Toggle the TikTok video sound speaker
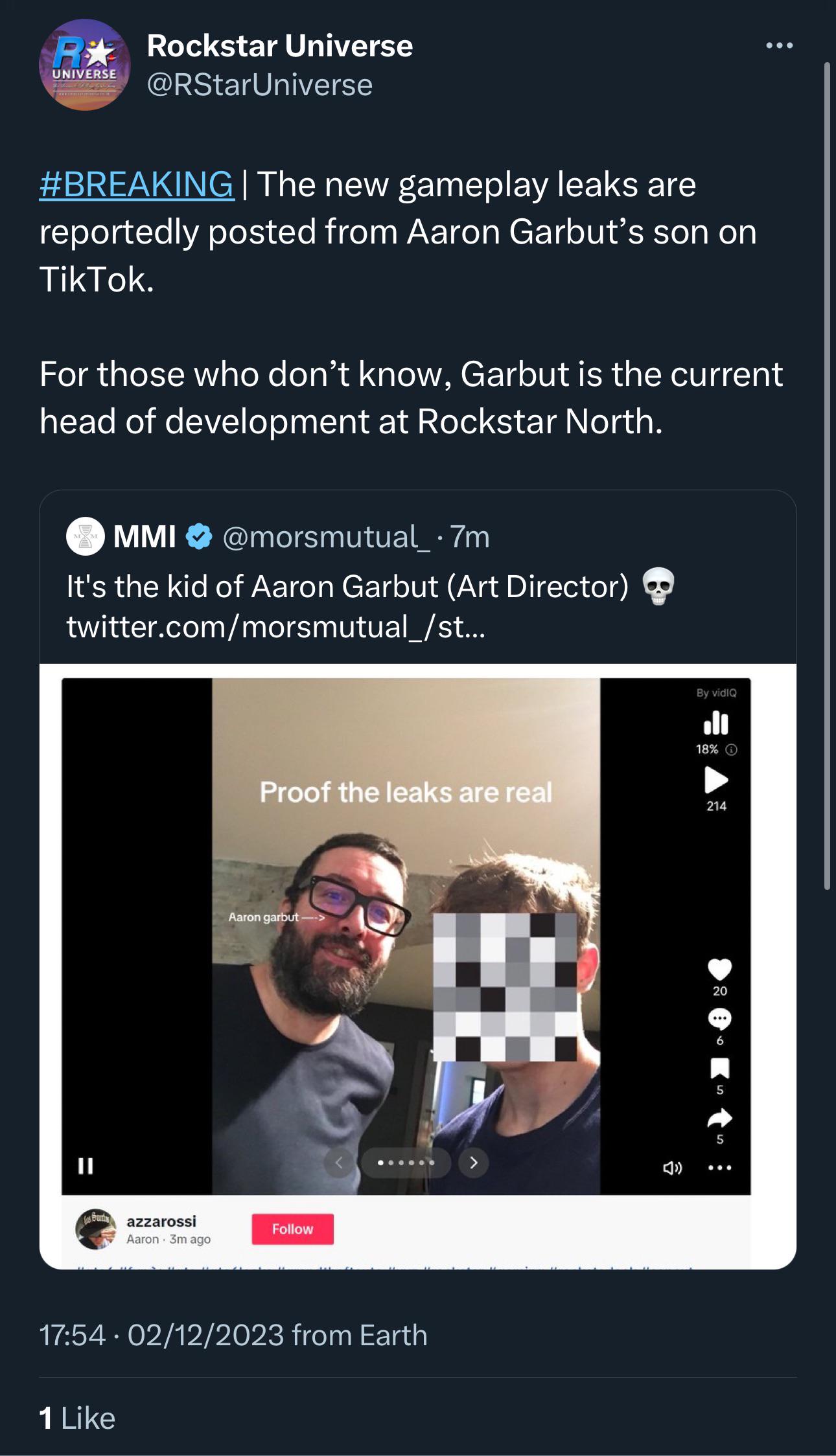Screen dimensions: 836x1456 [x=672, y=1168]
